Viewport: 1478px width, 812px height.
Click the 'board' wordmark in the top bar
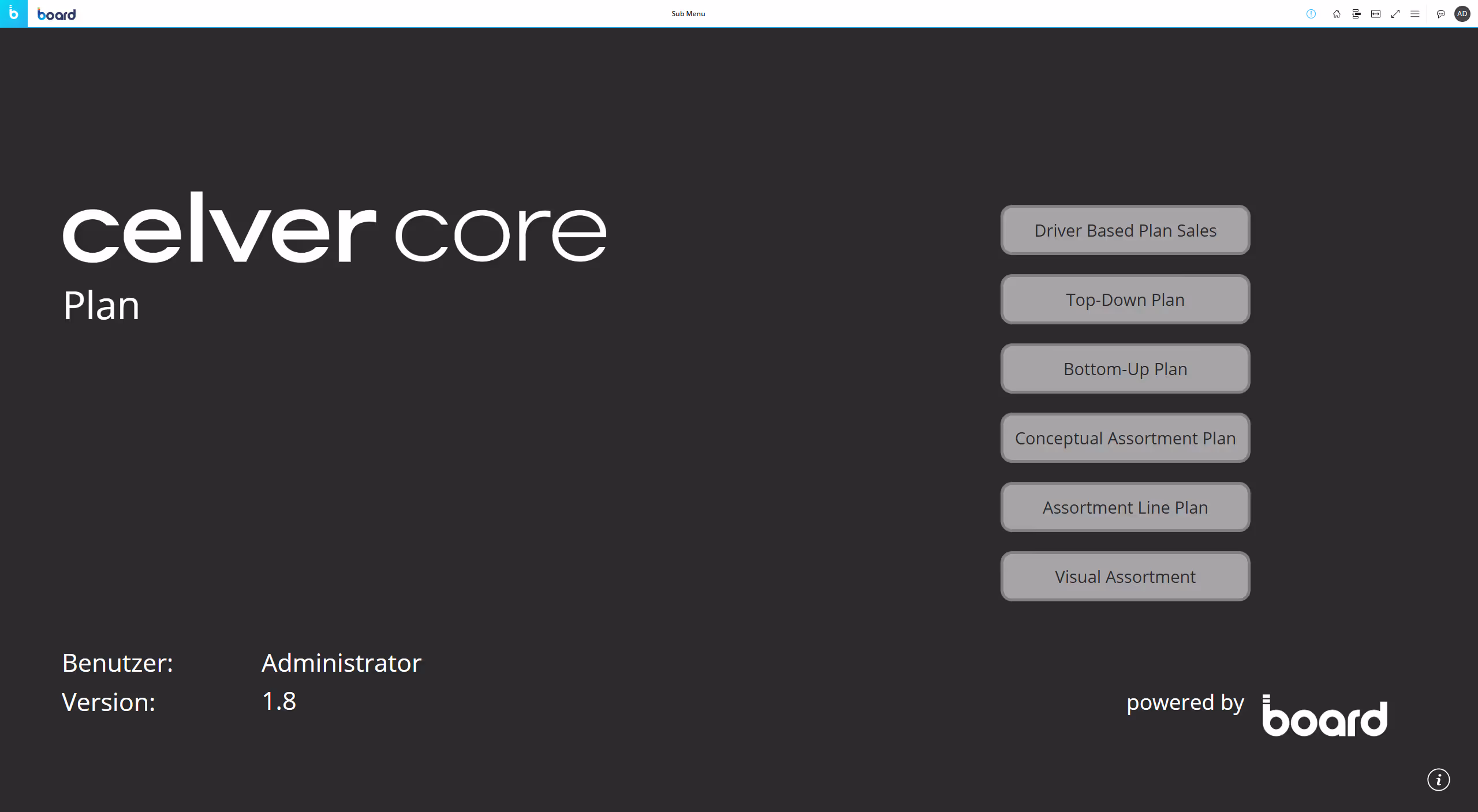click(x=57, y=14)
